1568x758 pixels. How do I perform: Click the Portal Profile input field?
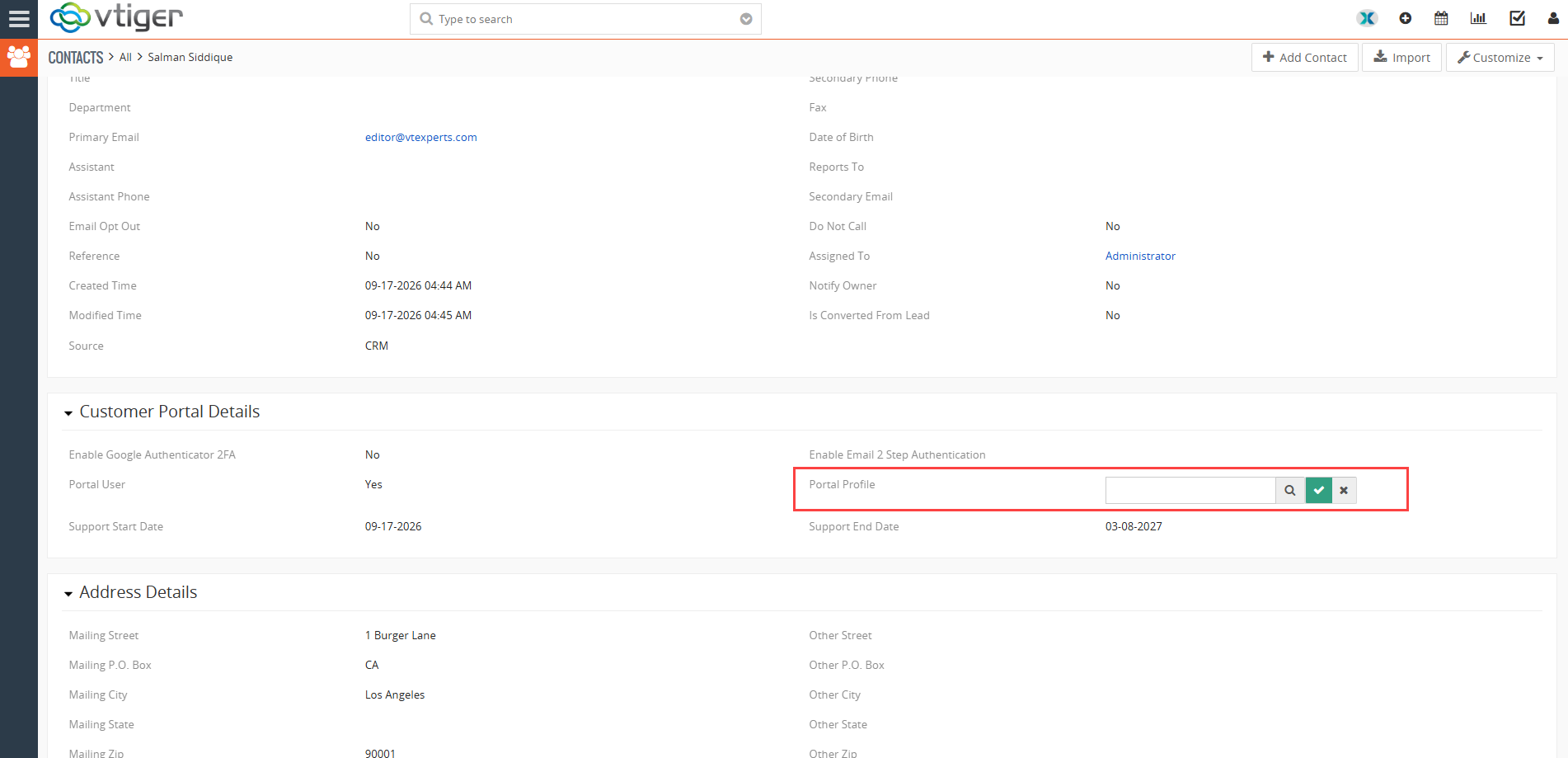(x=1190, y=490)
